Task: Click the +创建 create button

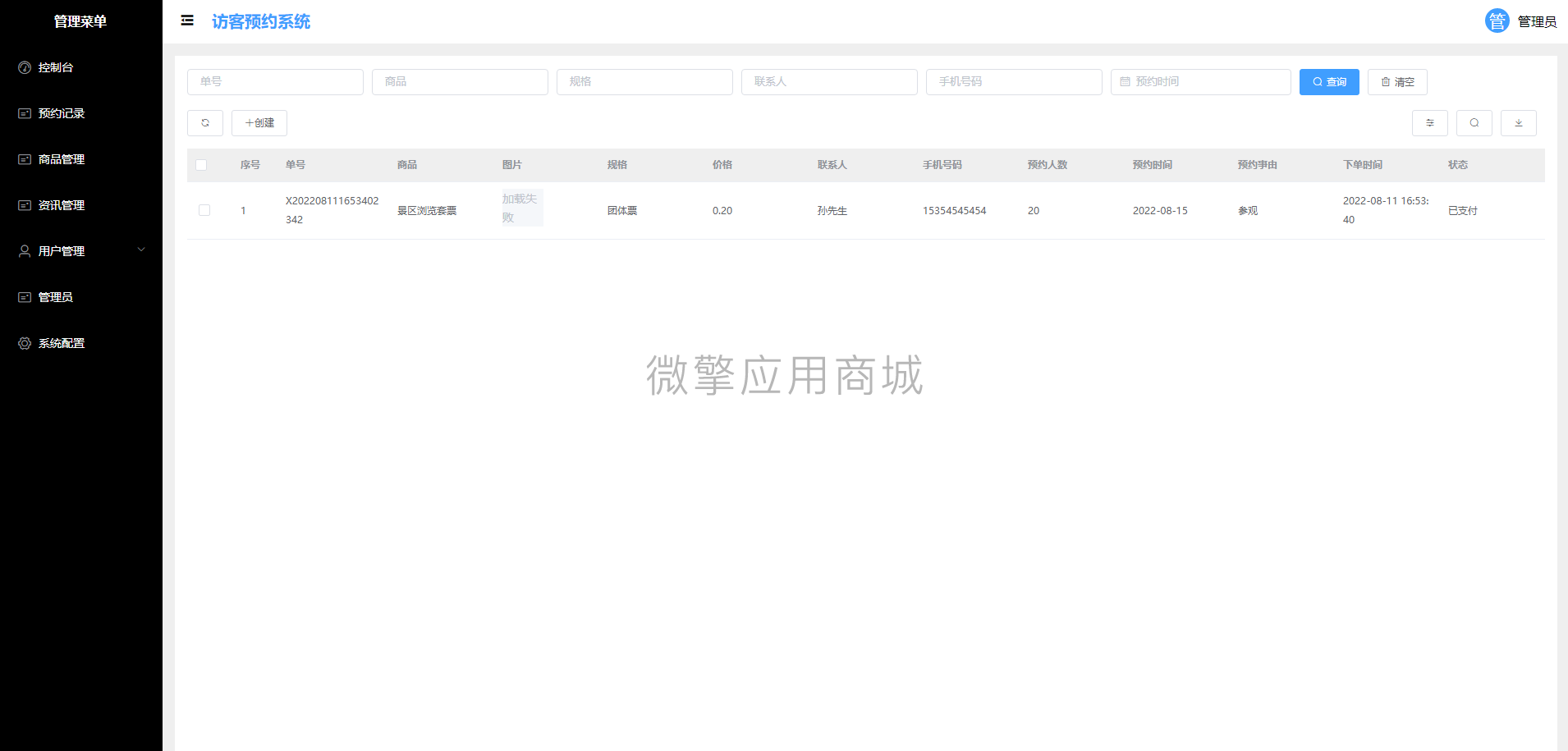Action: (259, 123)
